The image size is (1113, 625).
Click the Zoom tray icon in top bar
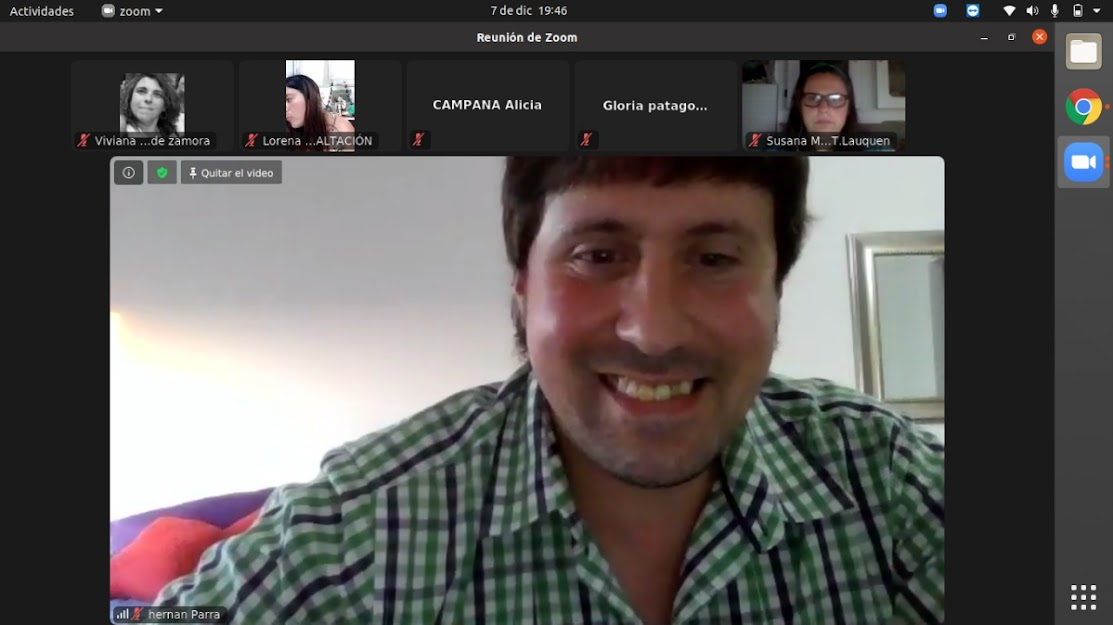pos(940,11)
